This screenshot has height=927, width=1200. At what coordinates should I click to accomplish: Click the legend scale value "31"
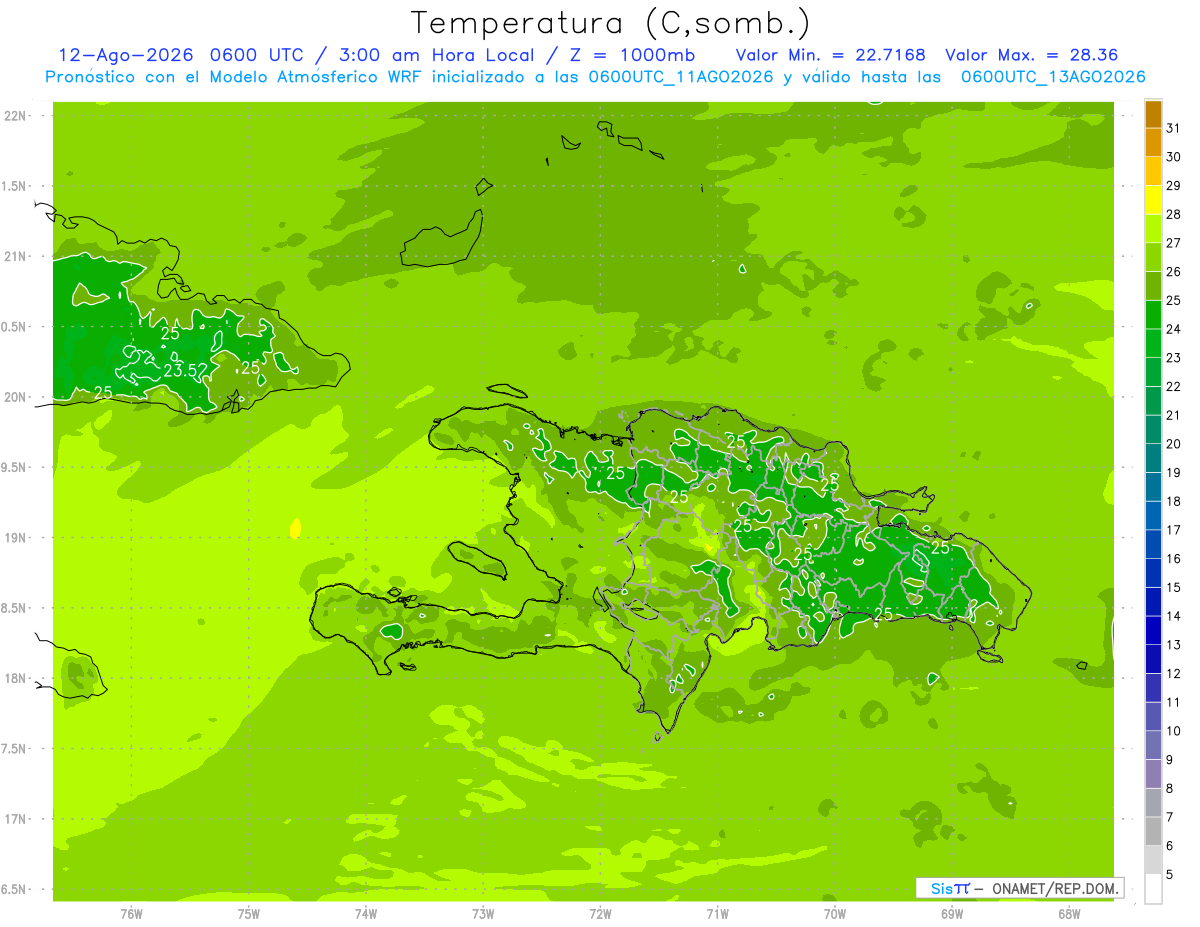(1173, 128)
